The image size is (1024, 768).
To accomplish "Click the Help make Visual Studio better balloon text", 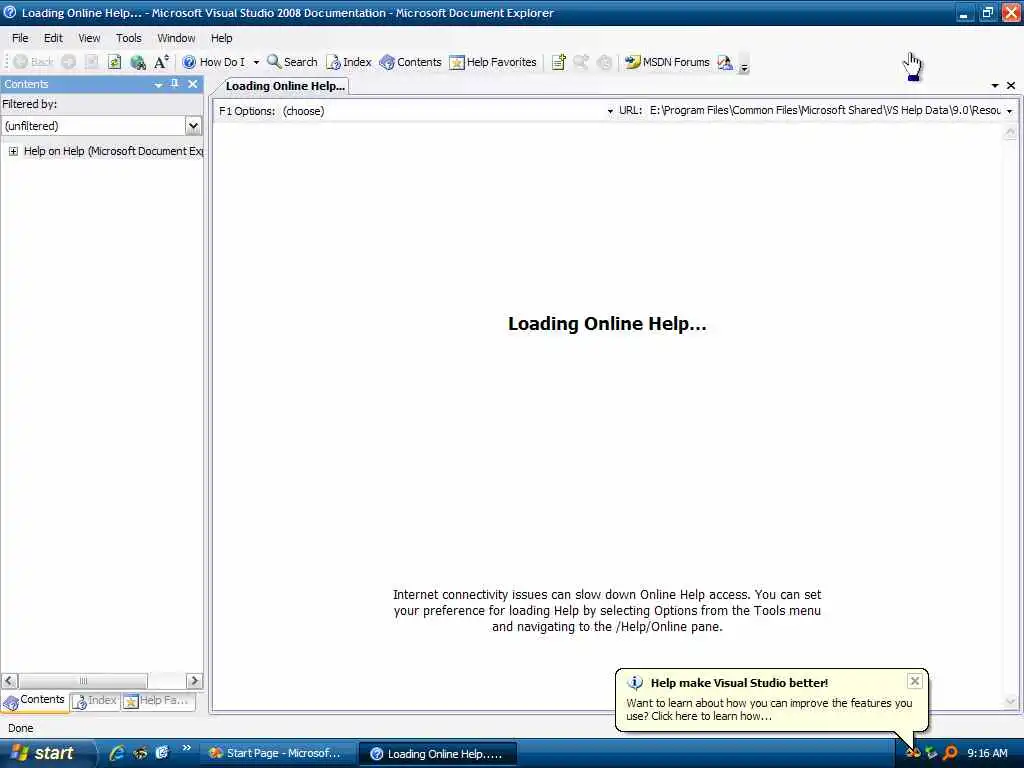I will coord(769,709).
